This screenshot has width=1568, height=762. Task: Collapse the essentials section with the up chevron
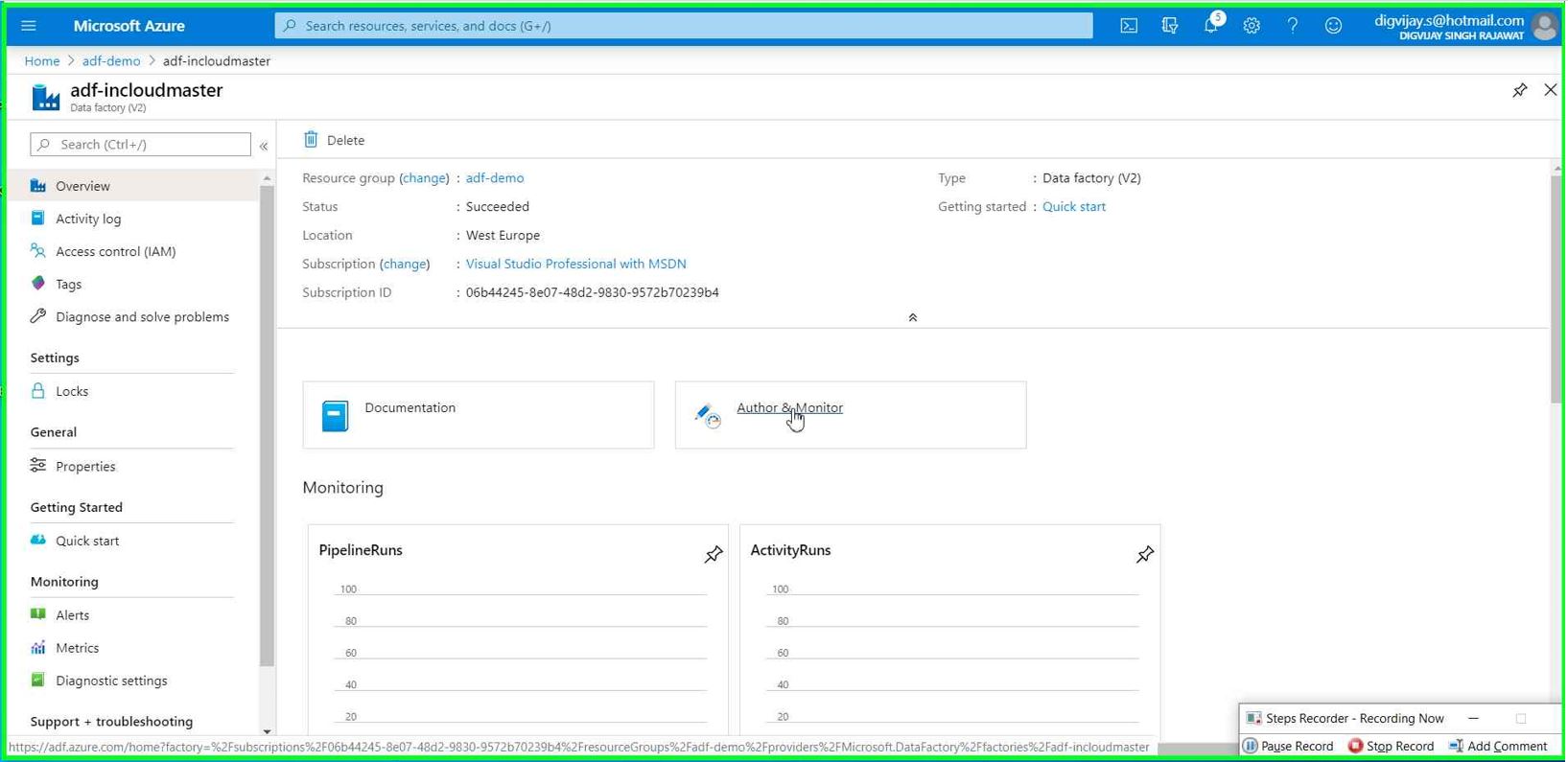(913, 317)
